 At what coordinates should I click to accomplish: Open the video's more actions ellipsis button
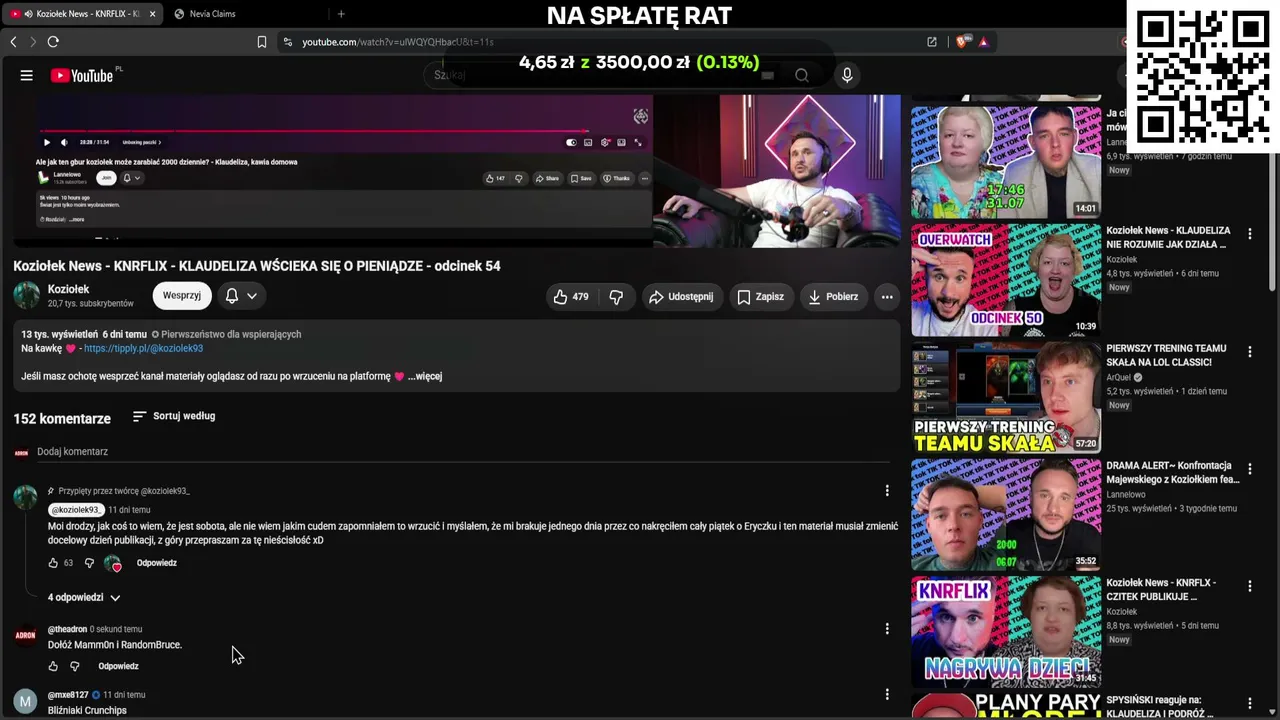[887, 297]
